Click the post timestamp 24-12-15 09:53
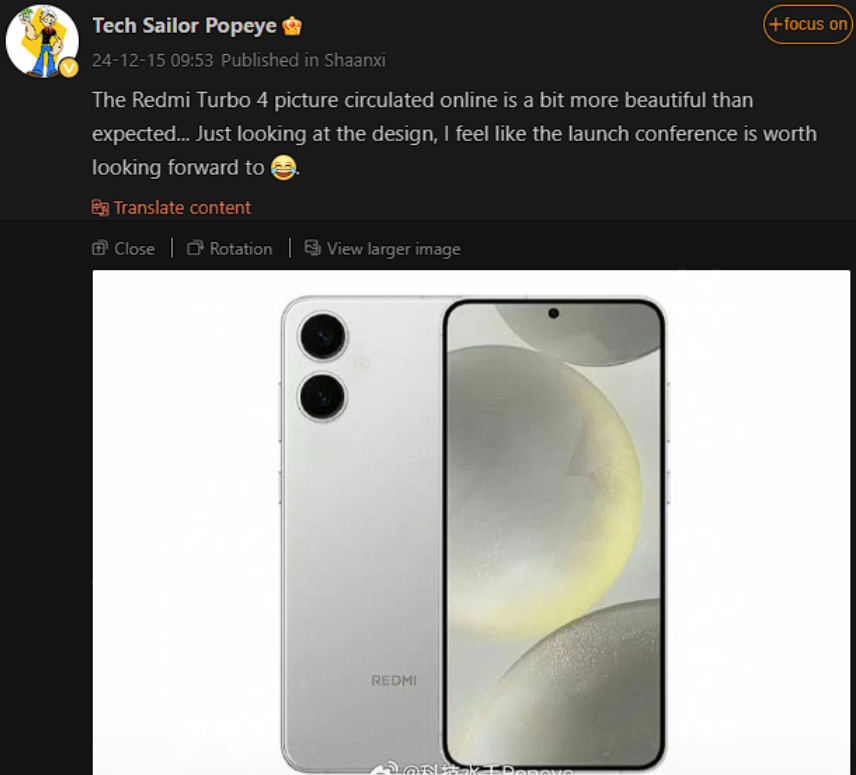Viewport: 856px width, 775px height. point(152,60)
